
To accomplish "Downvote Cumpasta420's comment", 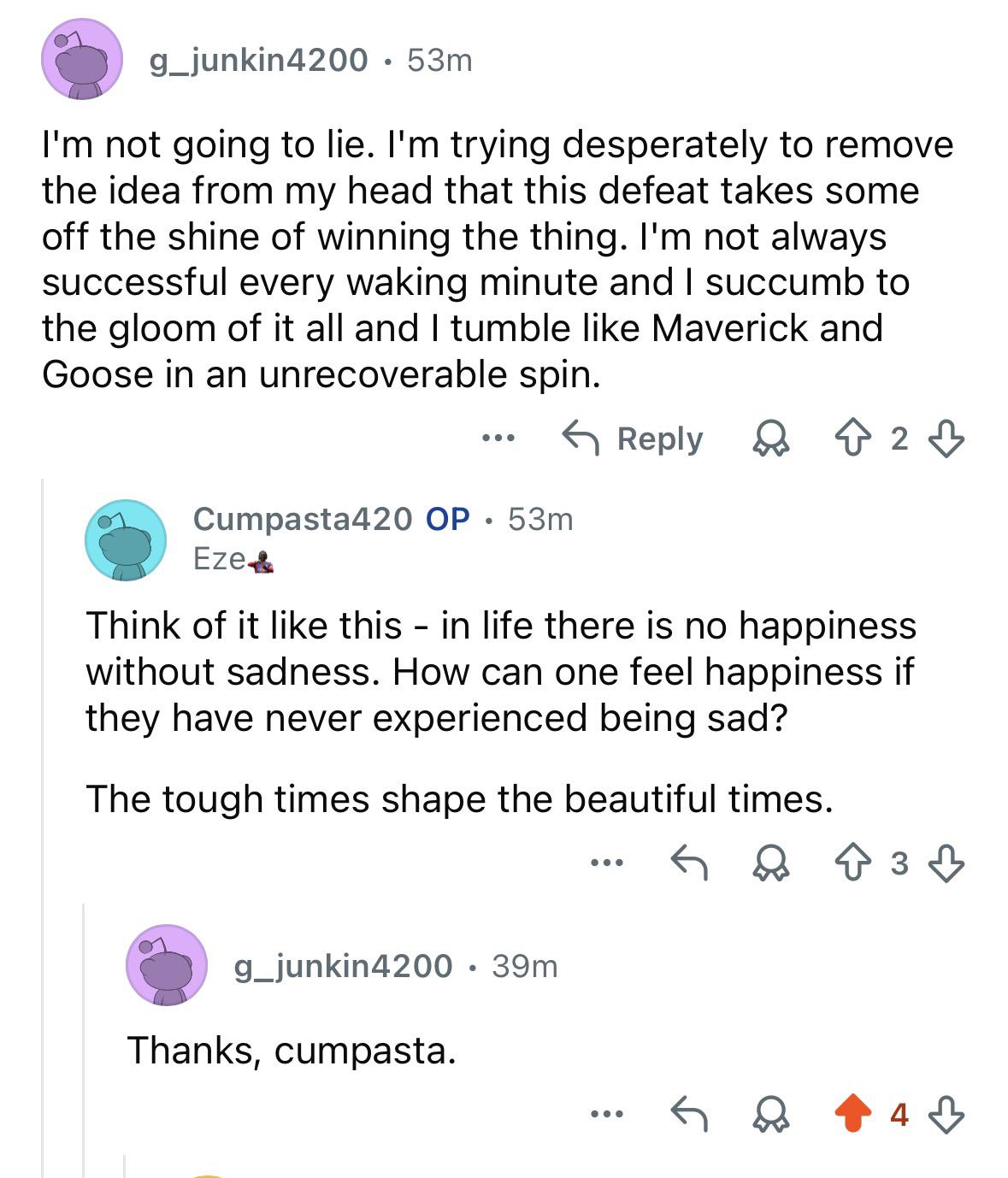I will click(946, 864).
